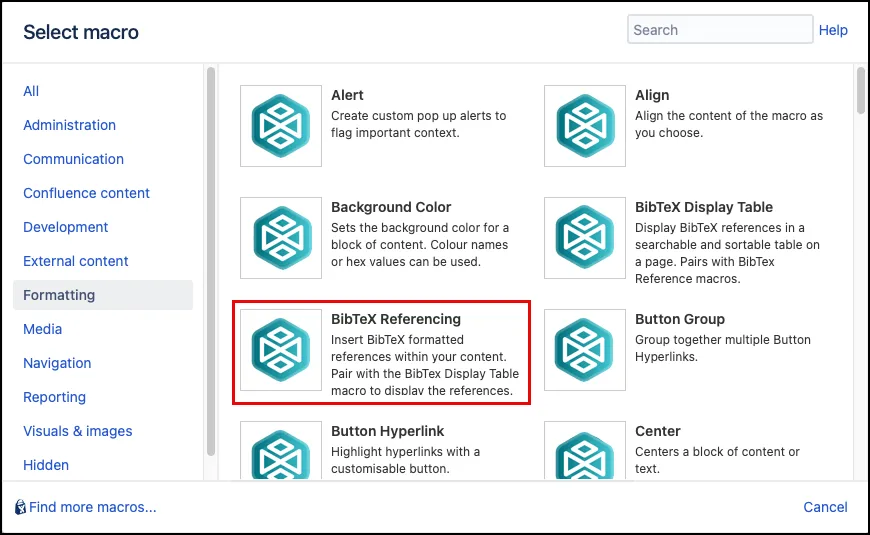Image resolution: width=870 pixels, height=535 pixels.
Task: Switch to the Navigation category
Action: point(57,363)
